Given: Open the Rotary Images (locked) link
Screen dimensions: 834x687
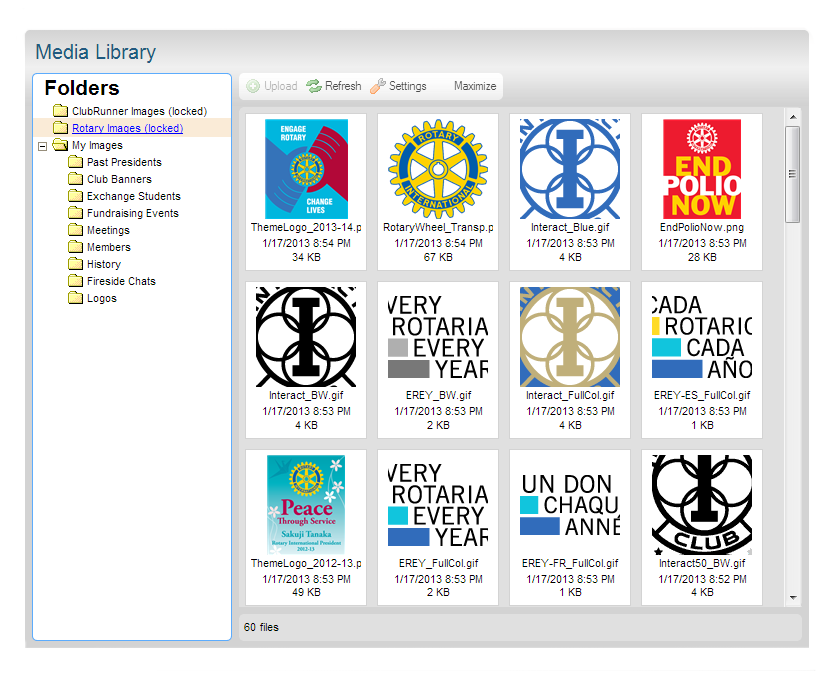Looking at the screenshot, I should point(128,128).
